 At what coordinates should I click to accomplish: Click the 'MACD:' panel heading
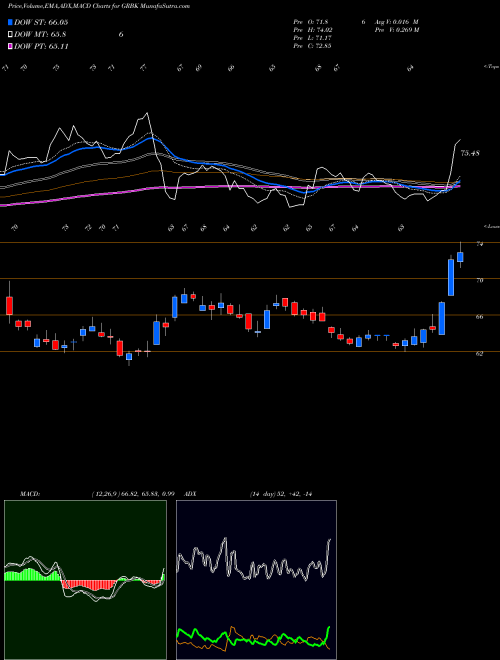point(30,494)
